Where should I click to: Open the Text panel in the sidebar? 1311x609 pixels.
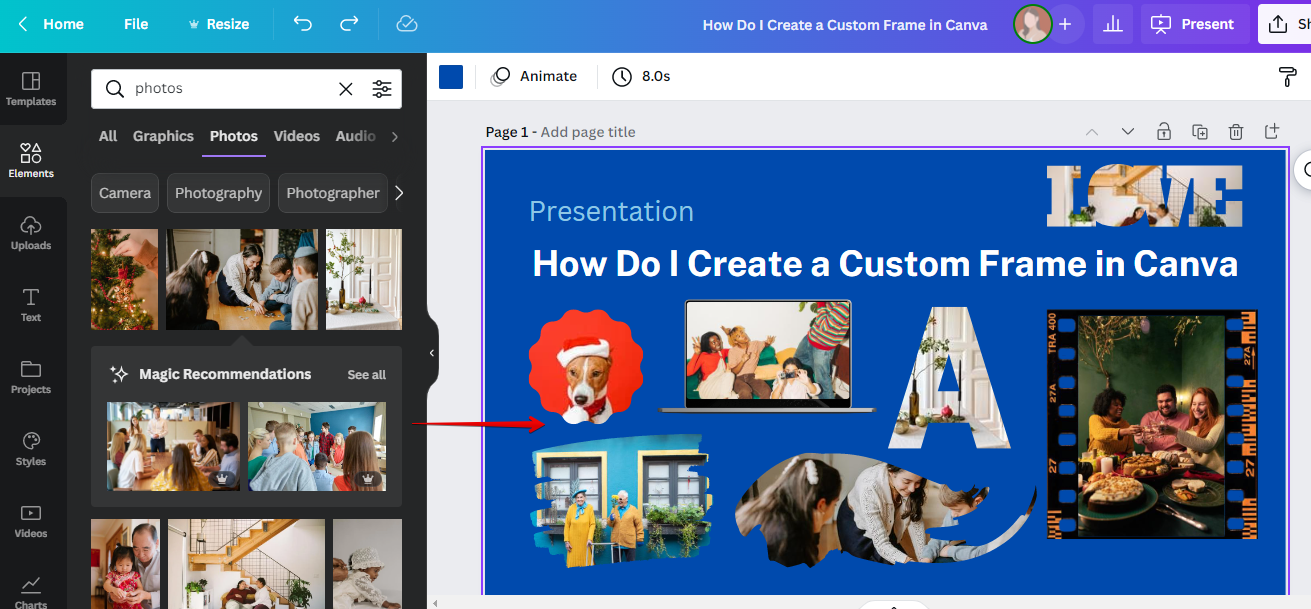click(x=31, y=303)
